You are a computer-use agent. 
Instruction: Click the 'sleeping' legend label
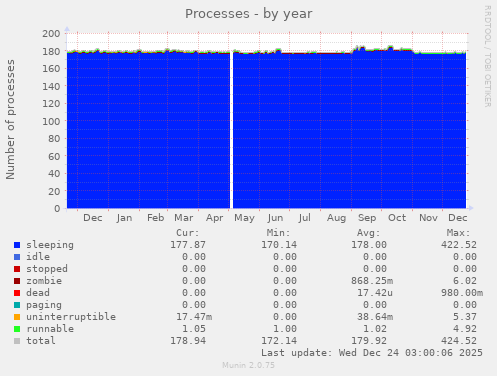click(50, 245)
